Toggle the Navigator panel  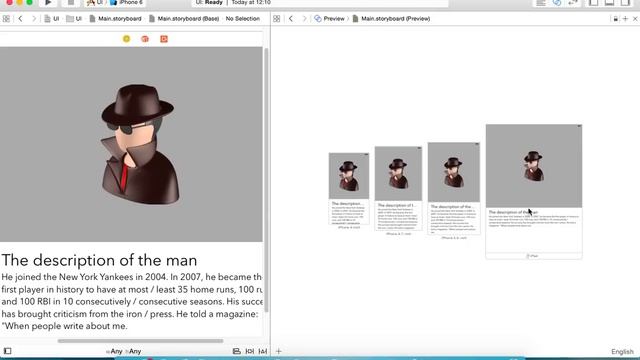593,2
